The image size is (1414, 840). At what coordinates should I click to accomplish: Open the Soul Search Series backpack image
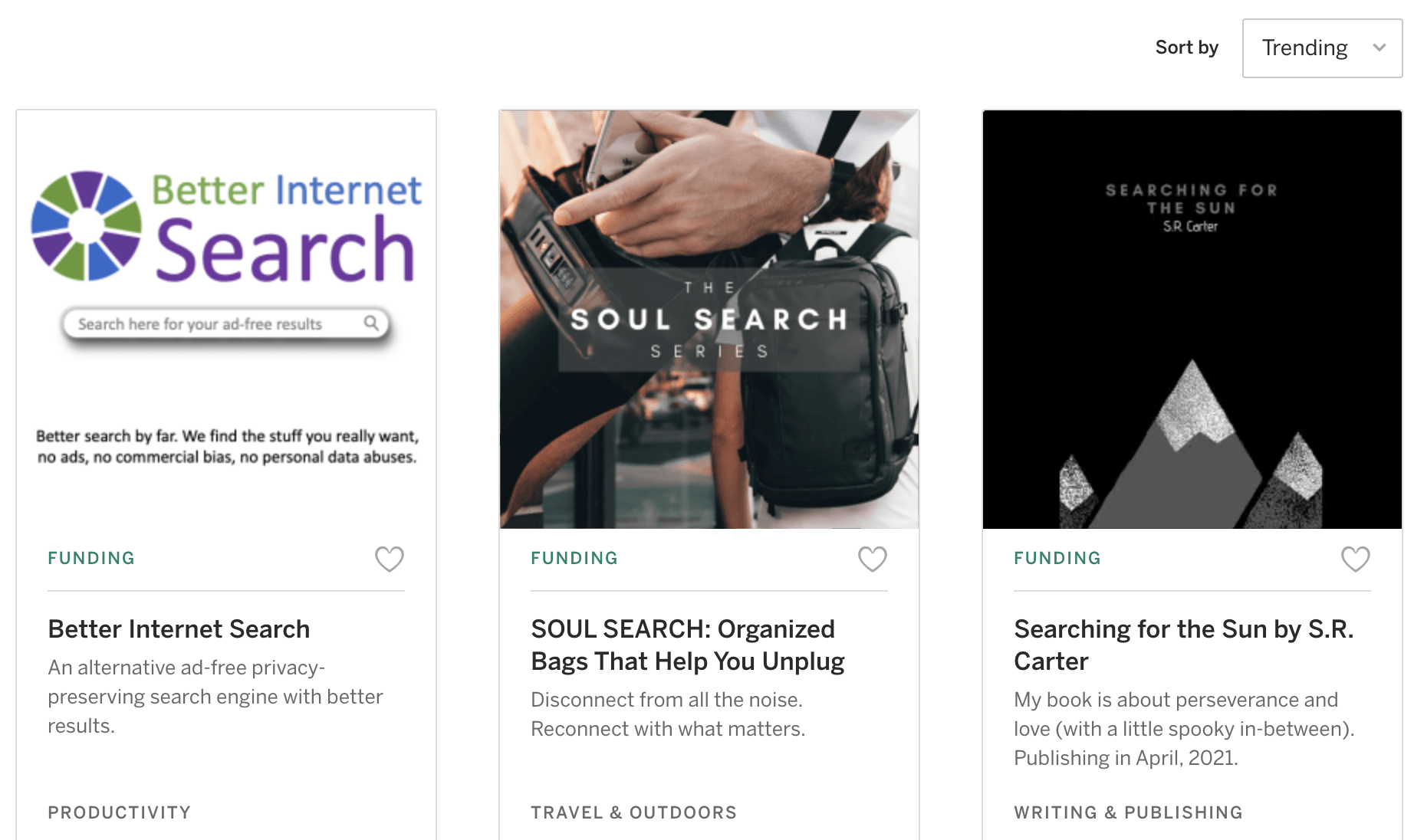(709, 319)
